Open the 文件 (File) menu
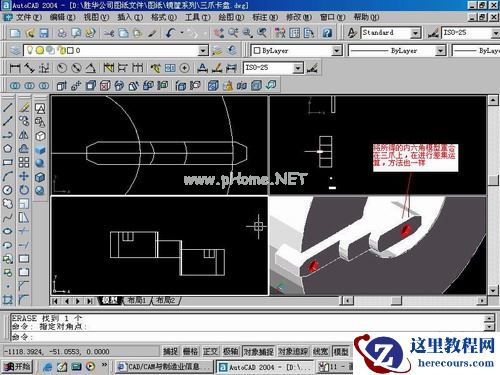Screen dimensions: 500x375 (29, 17)
